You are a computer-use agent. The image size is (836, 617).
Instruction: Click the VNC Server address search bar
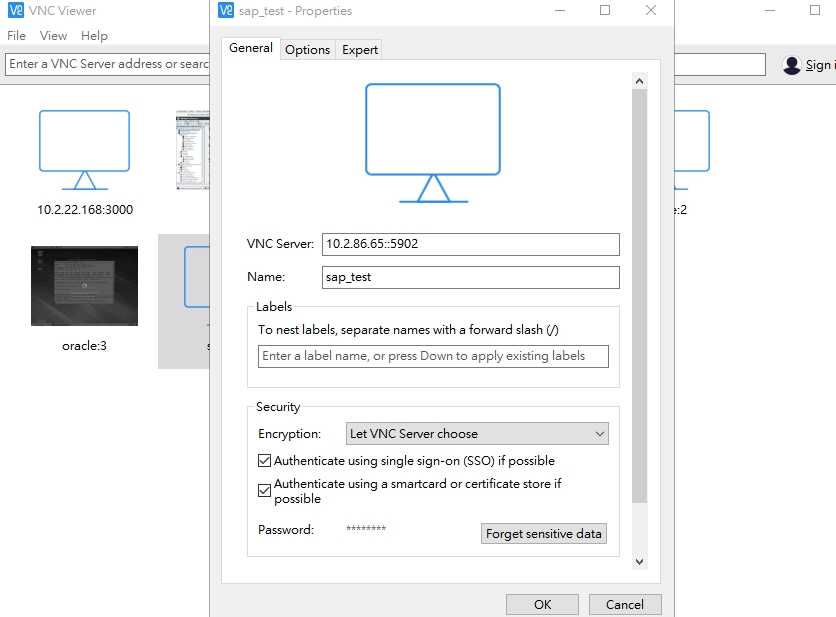coord(109,64)
